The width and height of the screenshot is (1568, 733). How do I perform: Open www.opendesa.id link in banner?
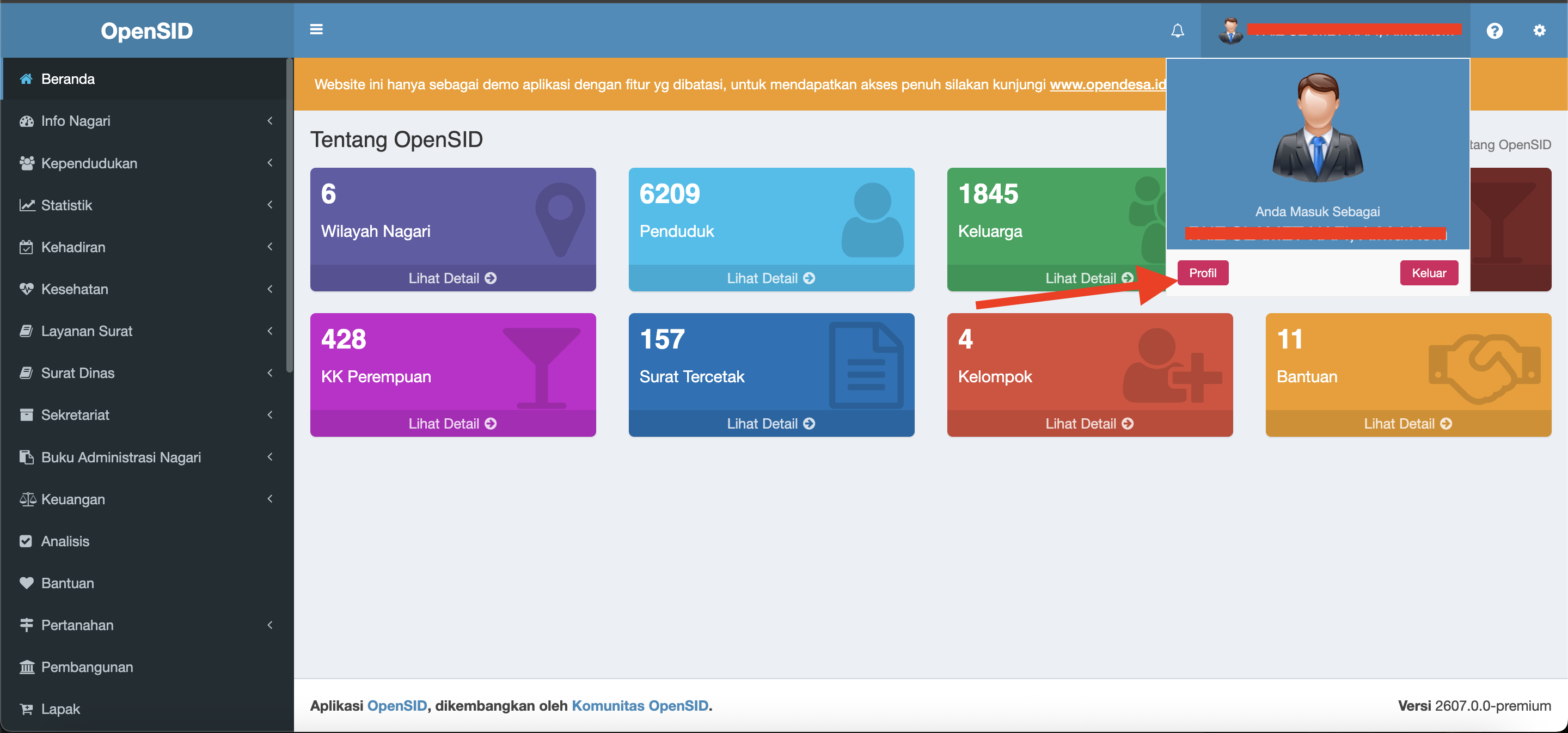[1108, 84]
